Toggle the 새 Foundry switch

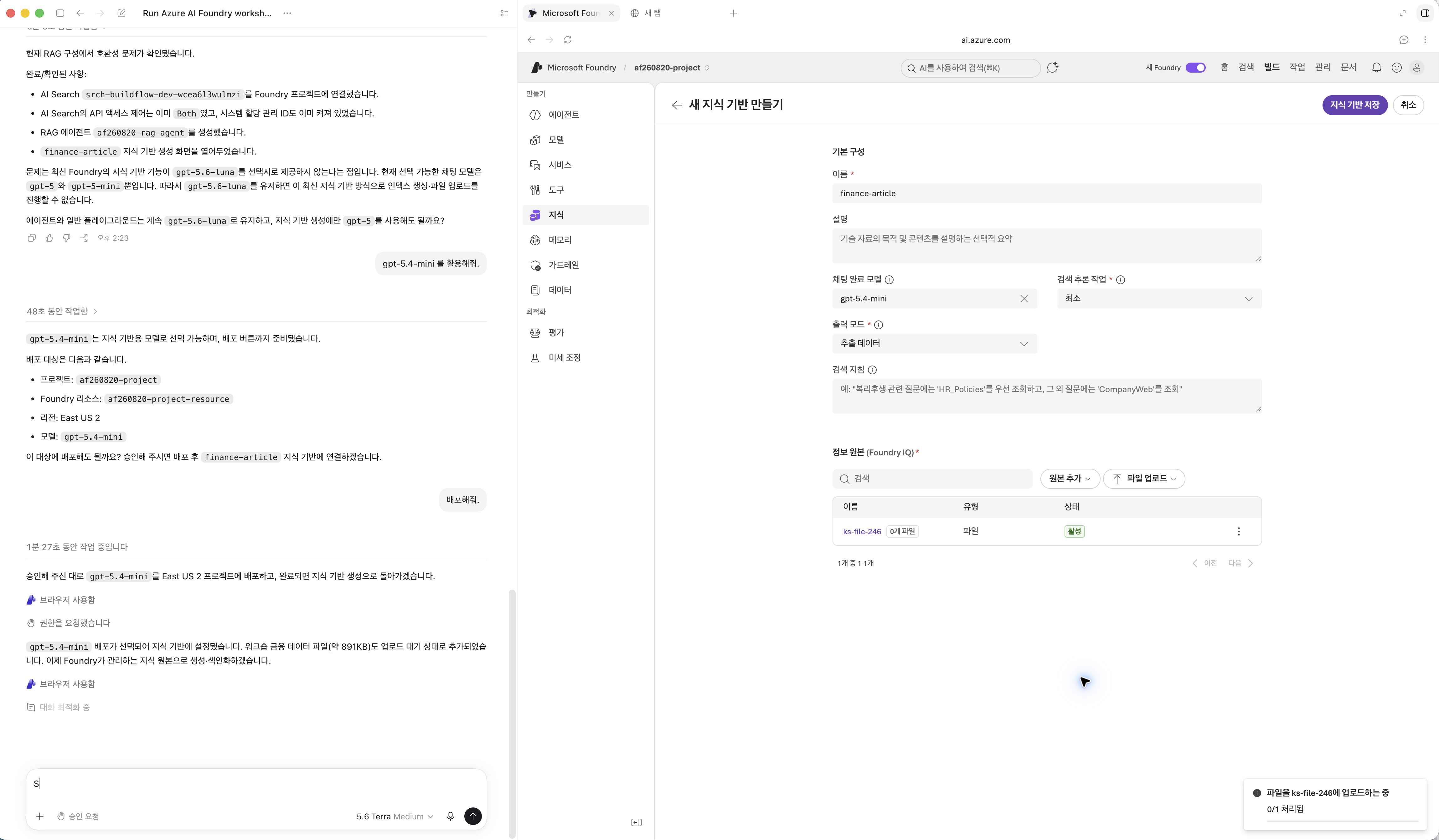point(1195,67)
